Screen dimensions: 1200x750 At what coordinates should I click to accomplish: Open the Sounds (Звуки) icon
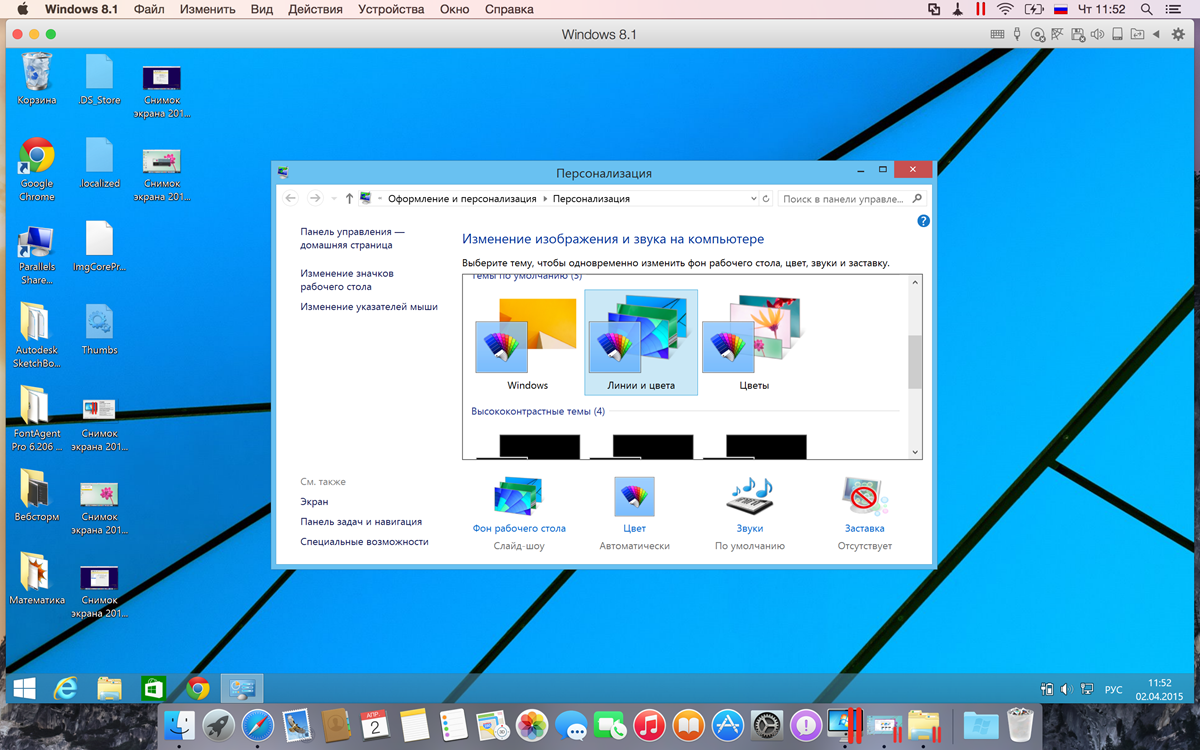pyautogui.click(x=749, y=496)
